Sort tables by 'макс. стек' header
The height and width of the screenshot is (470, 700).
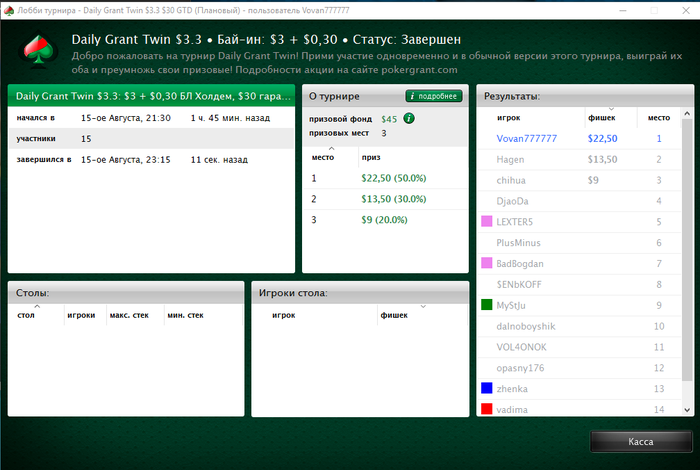point(129,315)
